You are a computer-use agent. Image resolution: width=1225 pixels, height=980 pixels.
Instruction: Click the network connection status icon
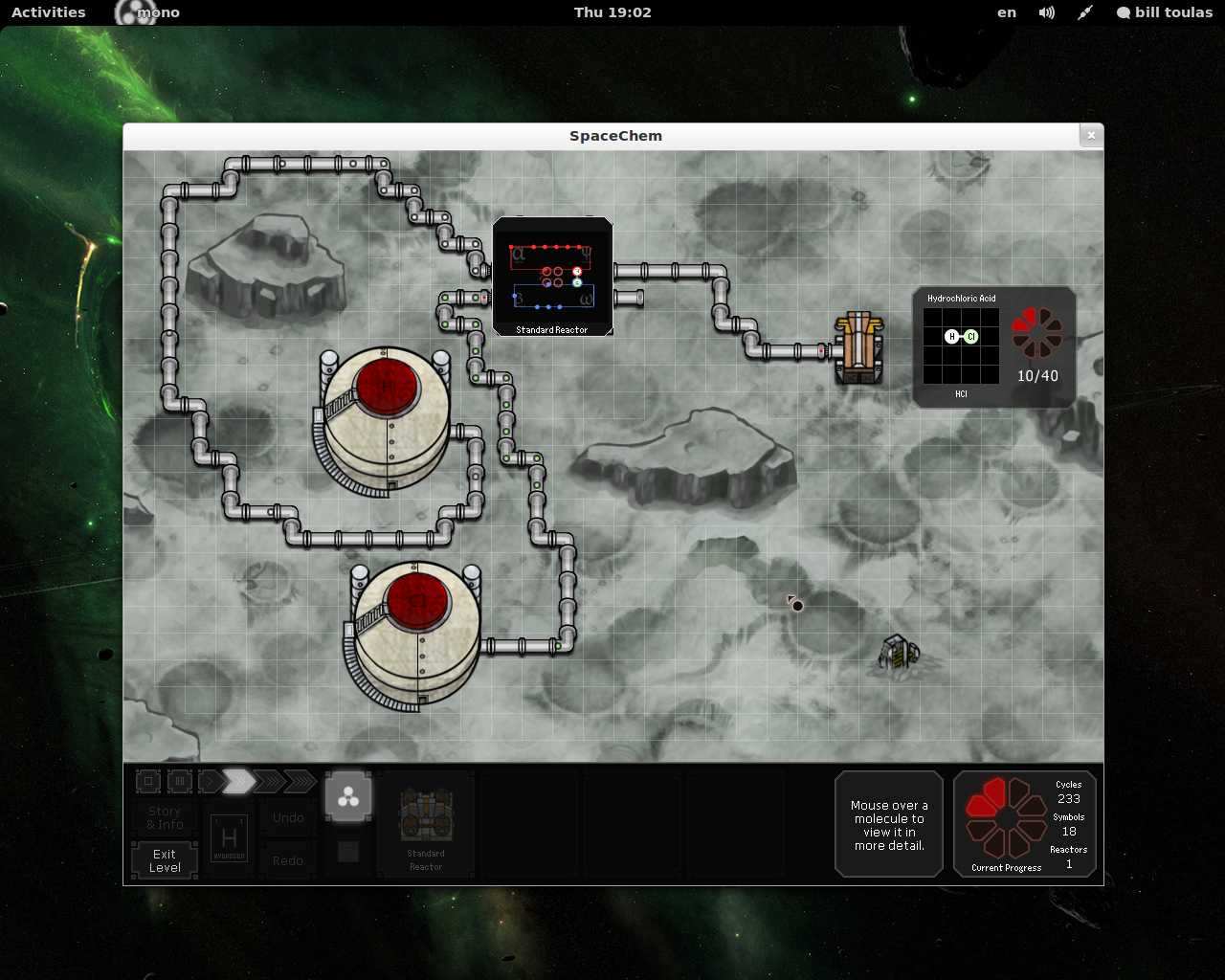[1085, 12]
